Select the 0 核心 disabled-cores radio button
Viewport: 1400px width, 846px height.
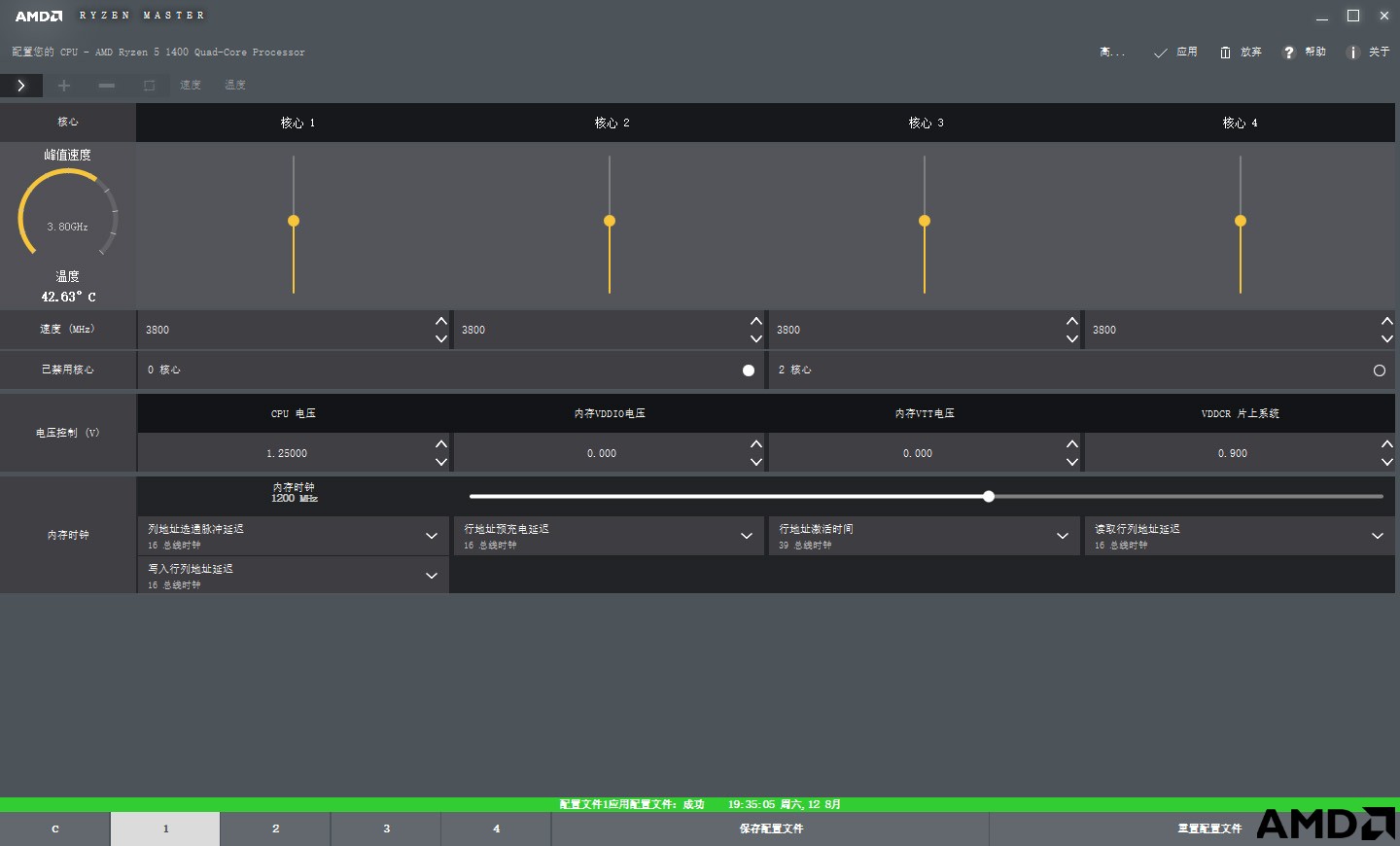[749, 370]
